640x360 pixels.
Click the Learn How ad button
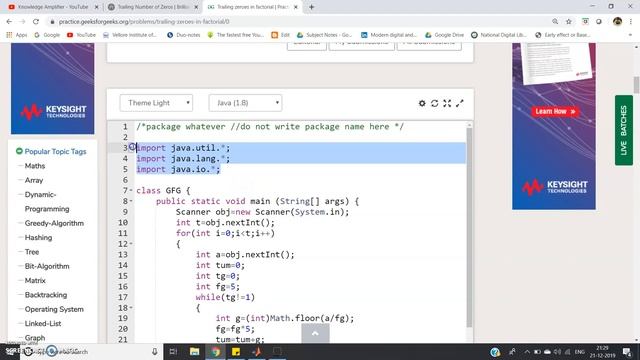pyautogui.click(x=555, y=111)
